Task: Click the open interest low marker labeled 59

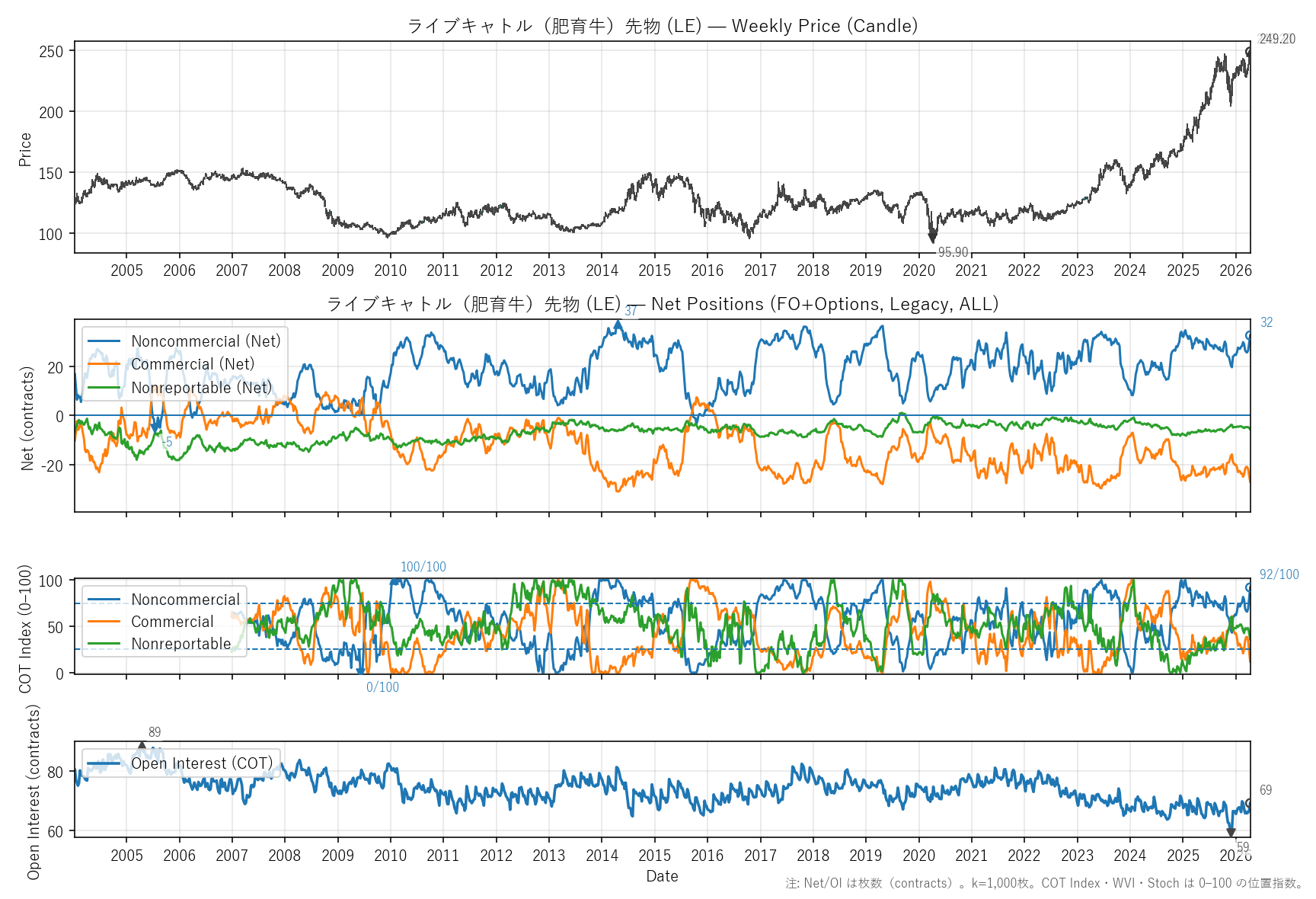Action: tap(1231, 833)
